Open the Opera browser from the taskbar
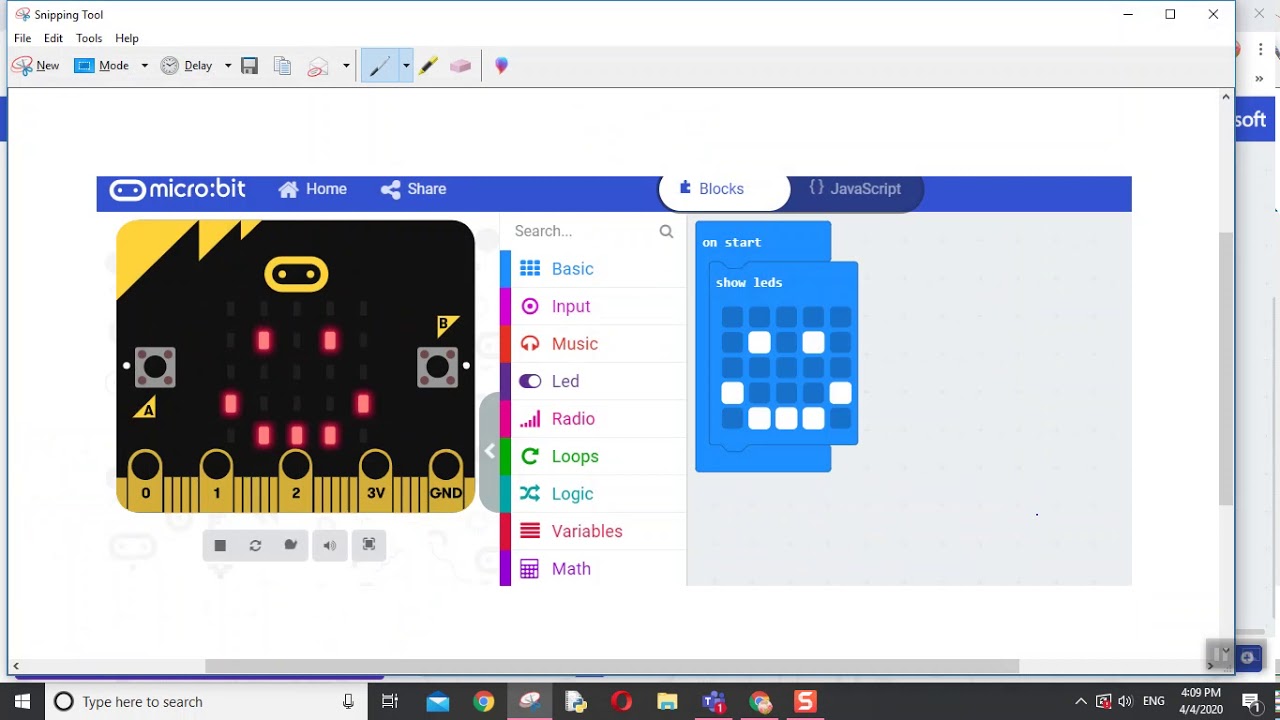 pyautogui.click(x=621, y=702)
